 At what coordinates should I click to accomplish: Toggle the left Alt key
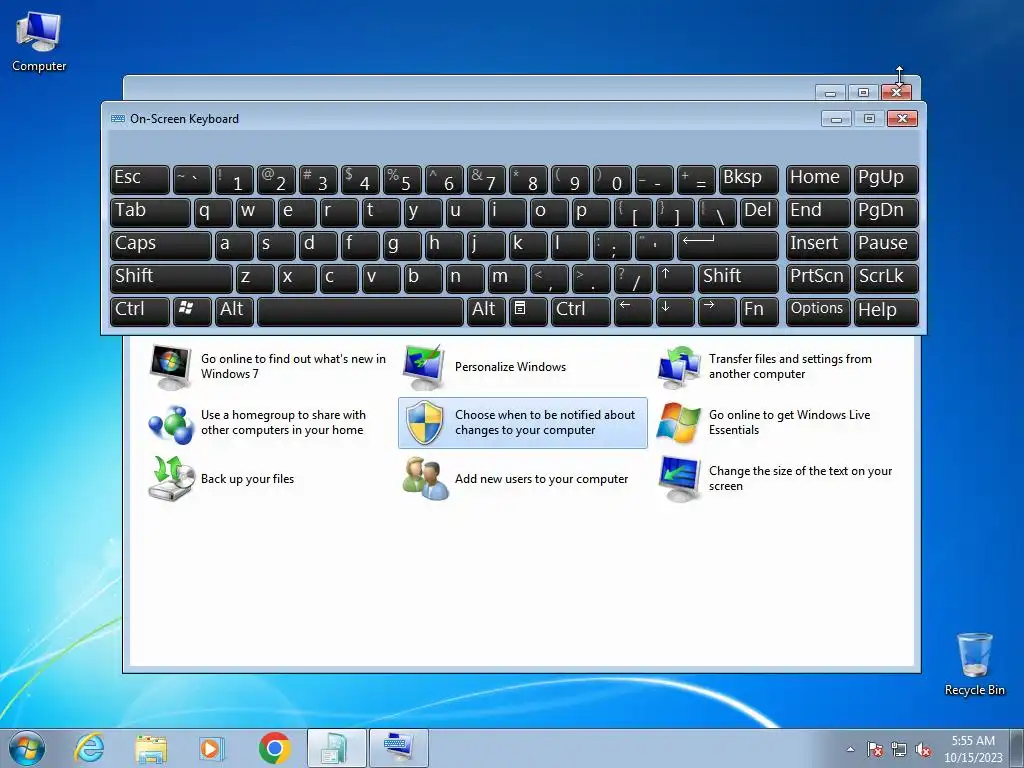[234, 310]
